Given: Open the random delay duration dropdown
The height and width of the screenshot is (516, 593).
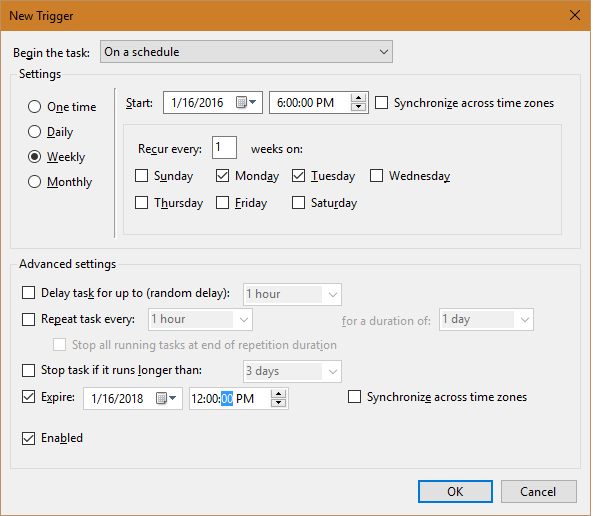Looking at the screenshot, I should click(x=292, y=294).
